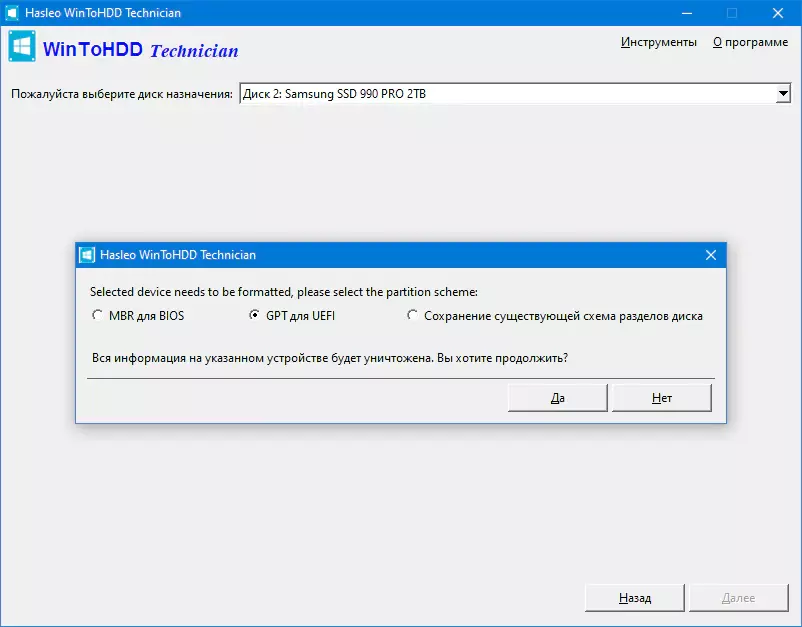Go back with the Назад button
Screen dimensions: 802x627
coord(635,598)
